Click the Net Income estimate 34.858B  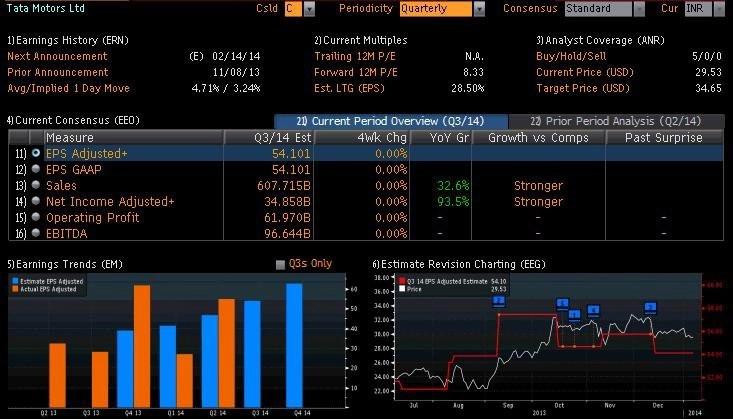click(x=287, y=202)
